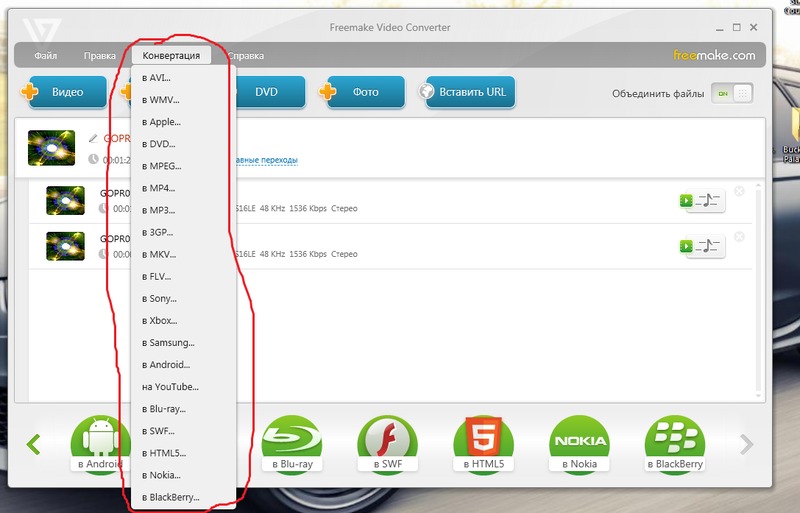Remove the second clip with X
Image resolution: width=800 pixels, height=513 pixels.
coord(739,237)
